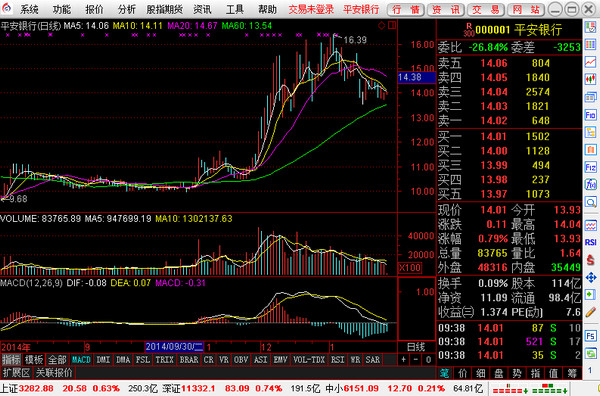
Task: Click the red diamond icon above the chart
Action: pos(382,26)
